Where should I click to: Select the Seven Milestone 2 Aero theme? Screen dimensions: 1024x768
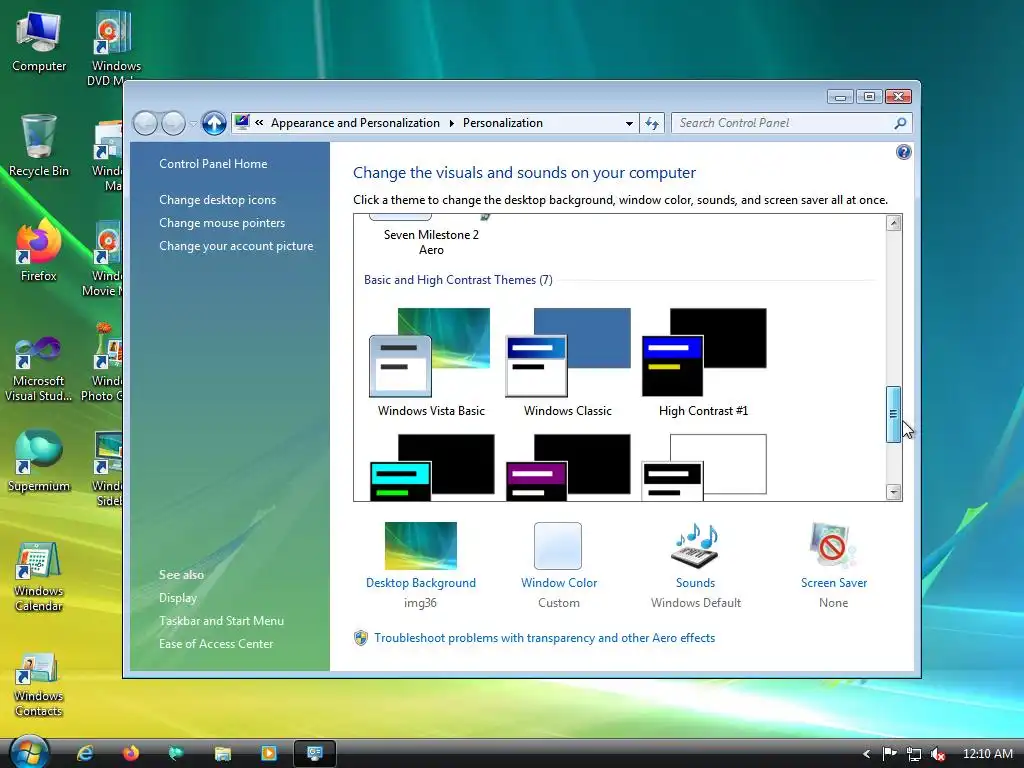coord(431,236)
